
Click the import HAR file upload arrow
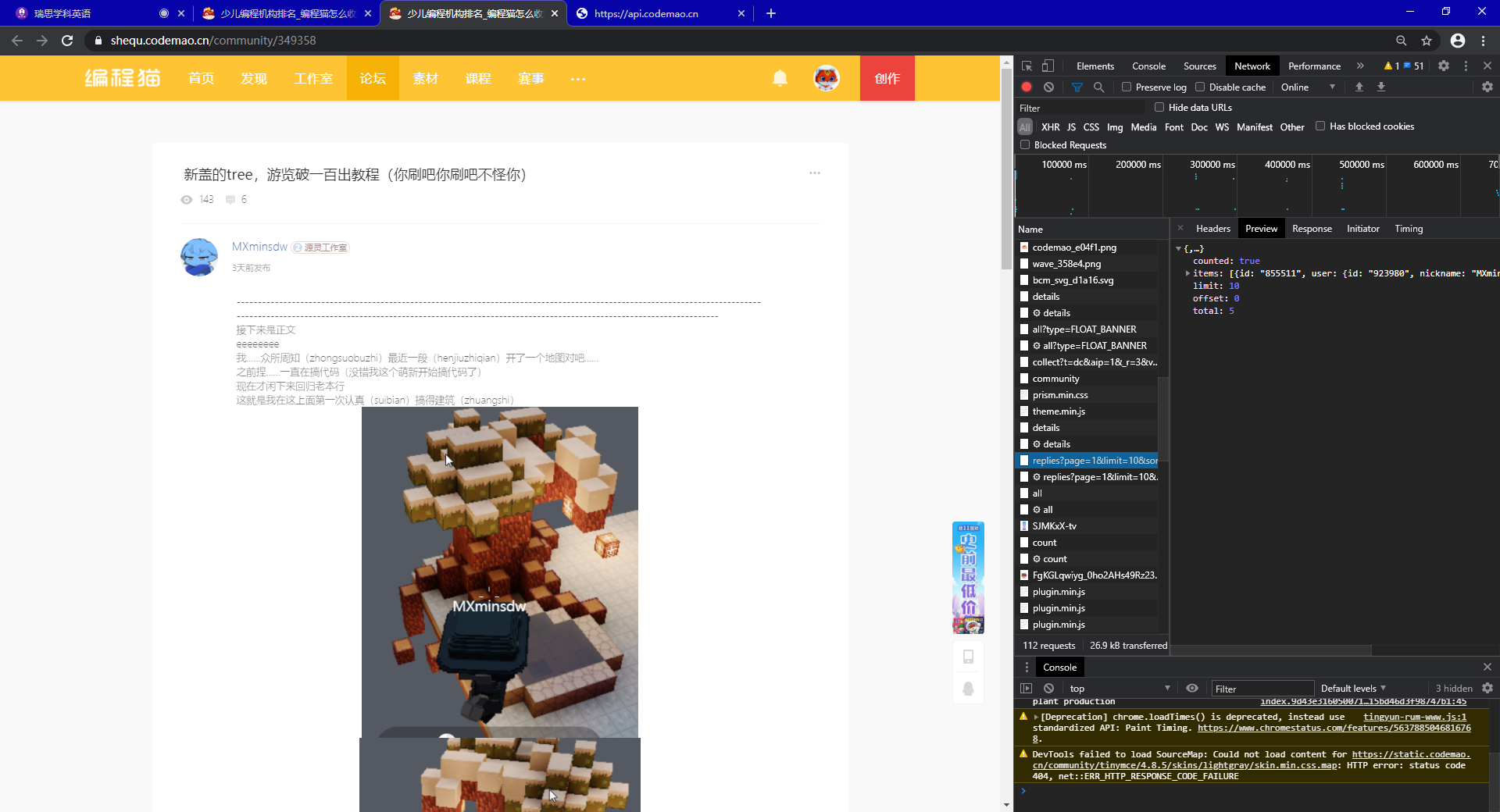click(x=1359, y=87)
